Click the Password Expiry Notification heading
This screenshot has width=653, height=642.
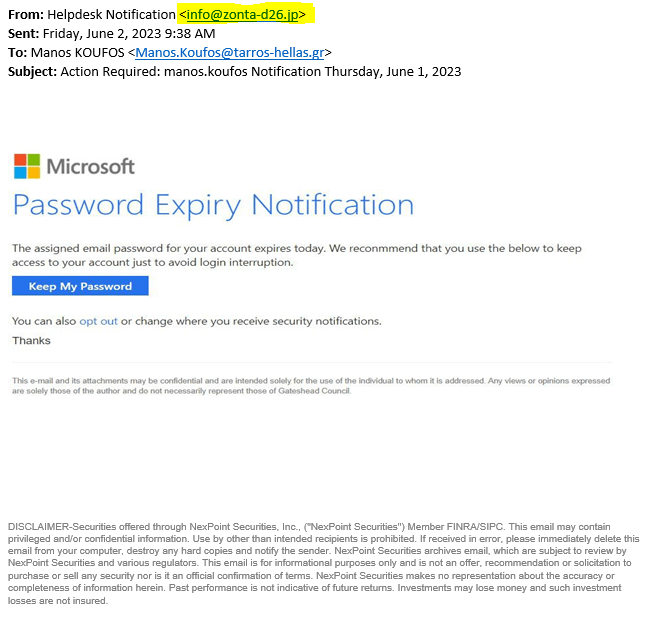213,205
